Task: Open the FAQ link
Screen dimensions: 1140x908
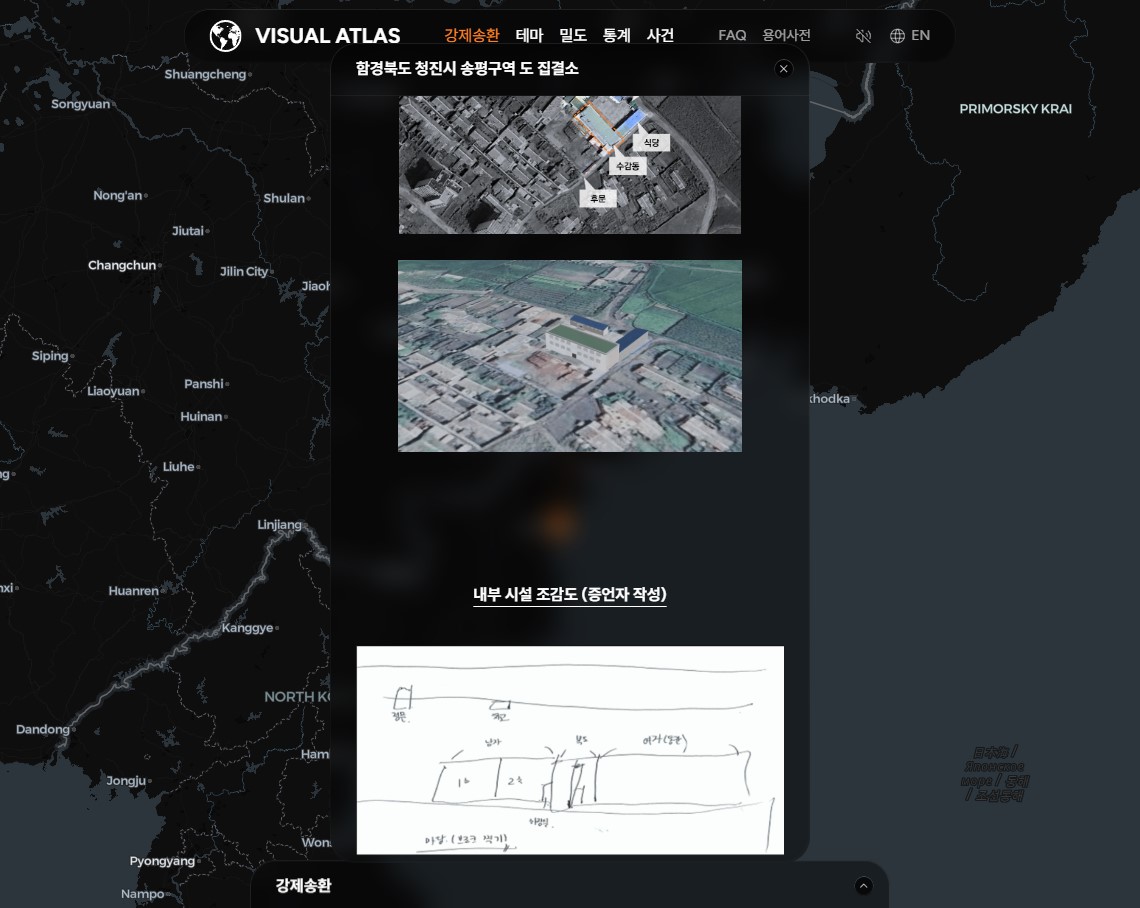Action: [732, 35]
